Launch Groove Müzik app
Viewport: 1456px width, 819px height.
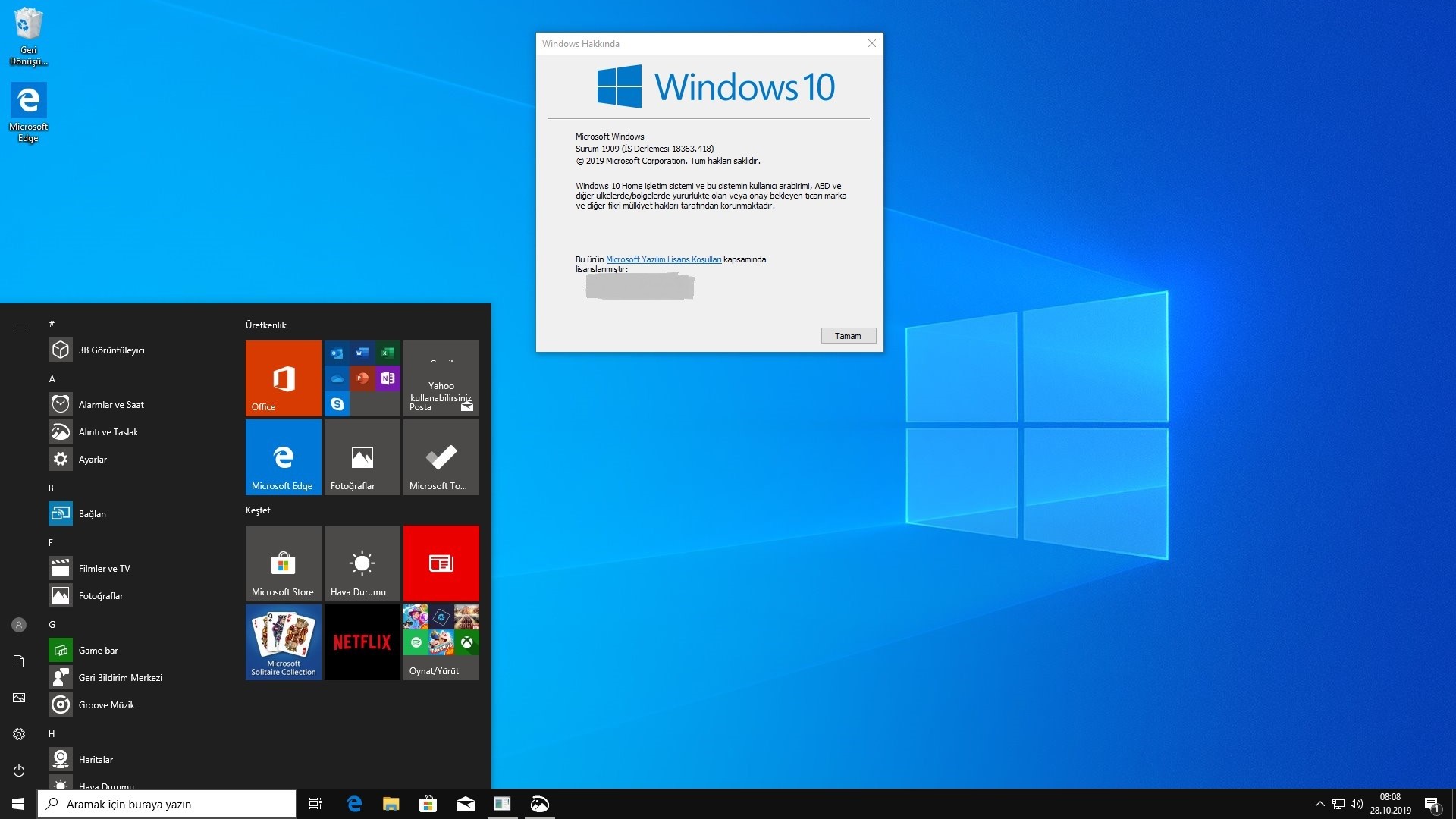(136, 704)
